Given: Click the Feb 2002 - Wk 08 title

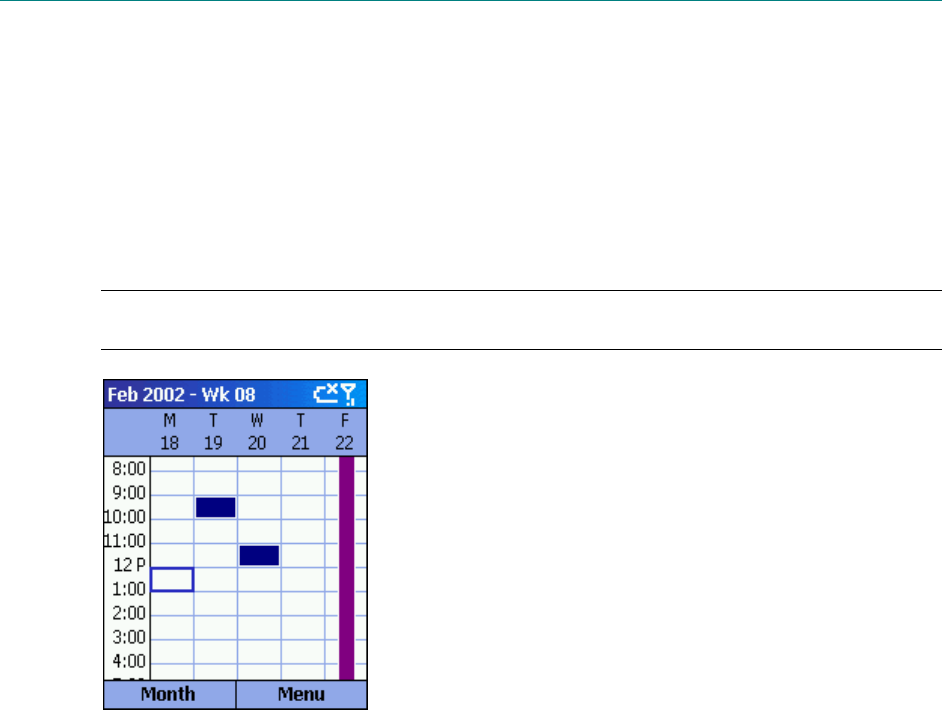Looking at the screenshot, I should (181, 395).
